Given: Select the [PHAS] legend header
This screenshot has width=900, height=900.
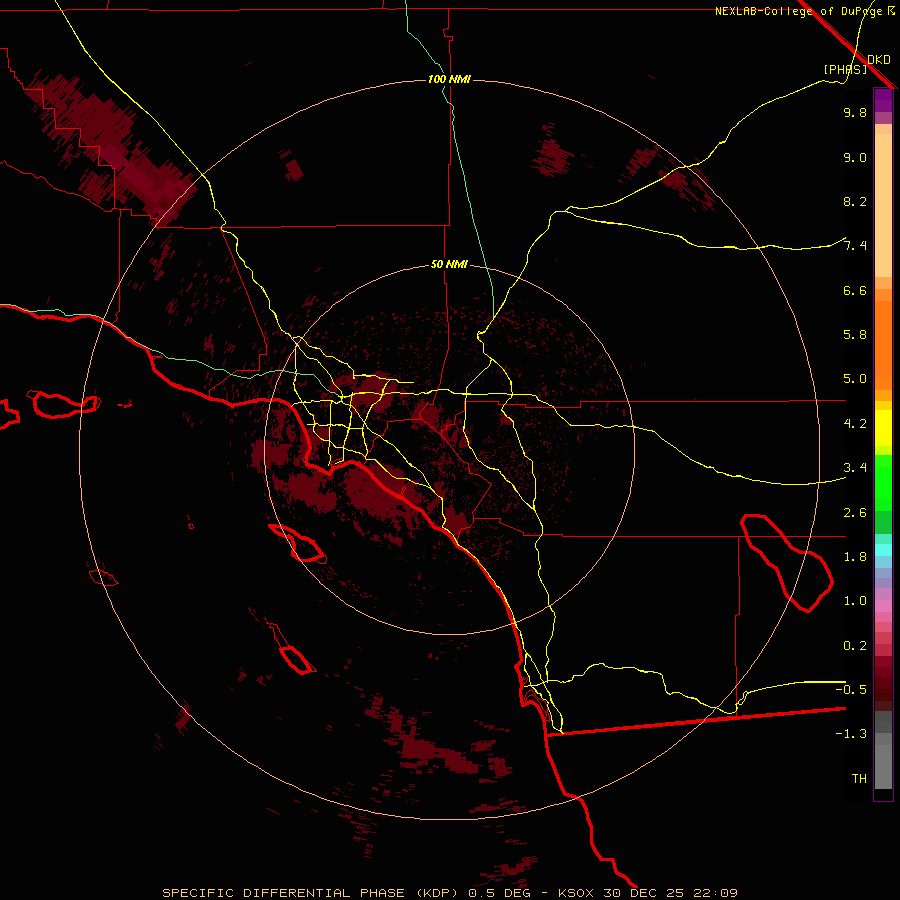Looking at the screenshot, I should [x=845, y=69].
